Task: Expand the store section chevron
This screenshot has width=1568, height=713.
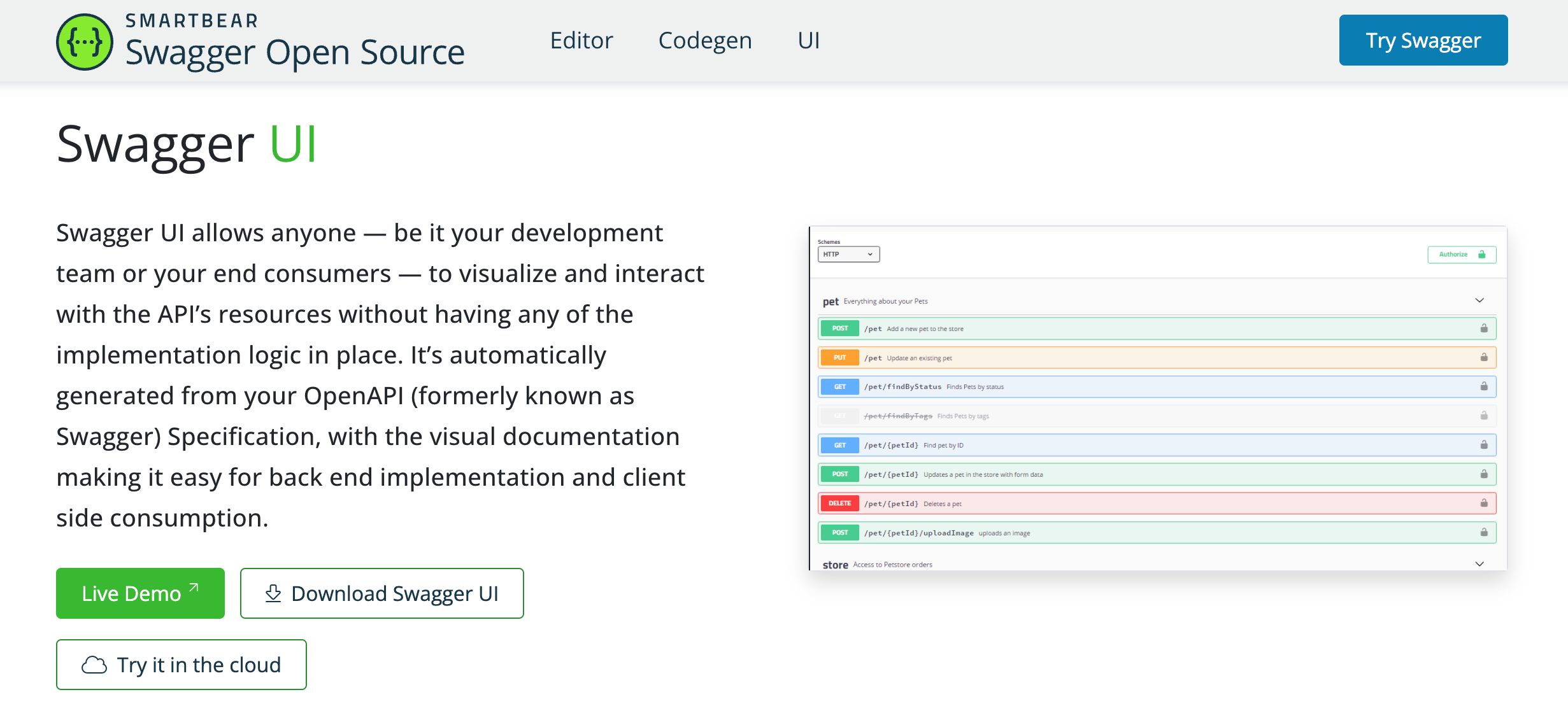Action: [x=1479, y=564]
